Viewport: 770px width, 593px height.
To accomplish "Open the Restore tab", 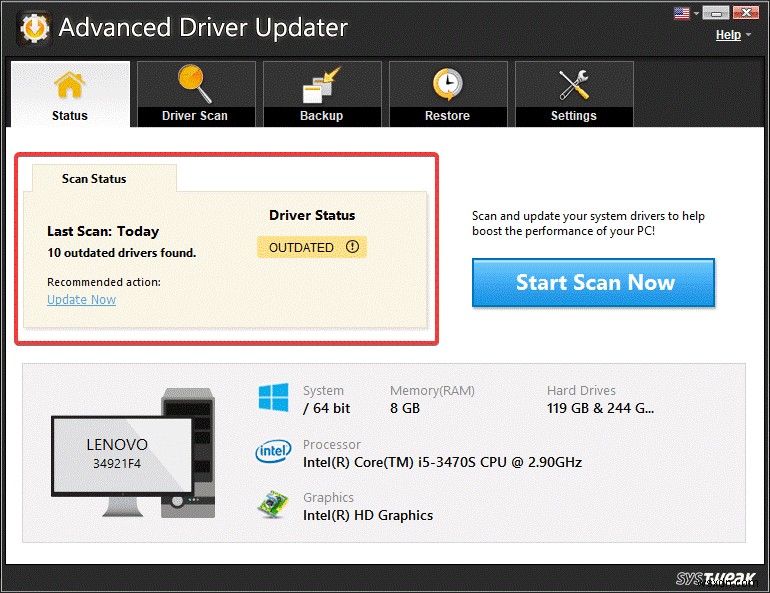I will tap(448, 94).
